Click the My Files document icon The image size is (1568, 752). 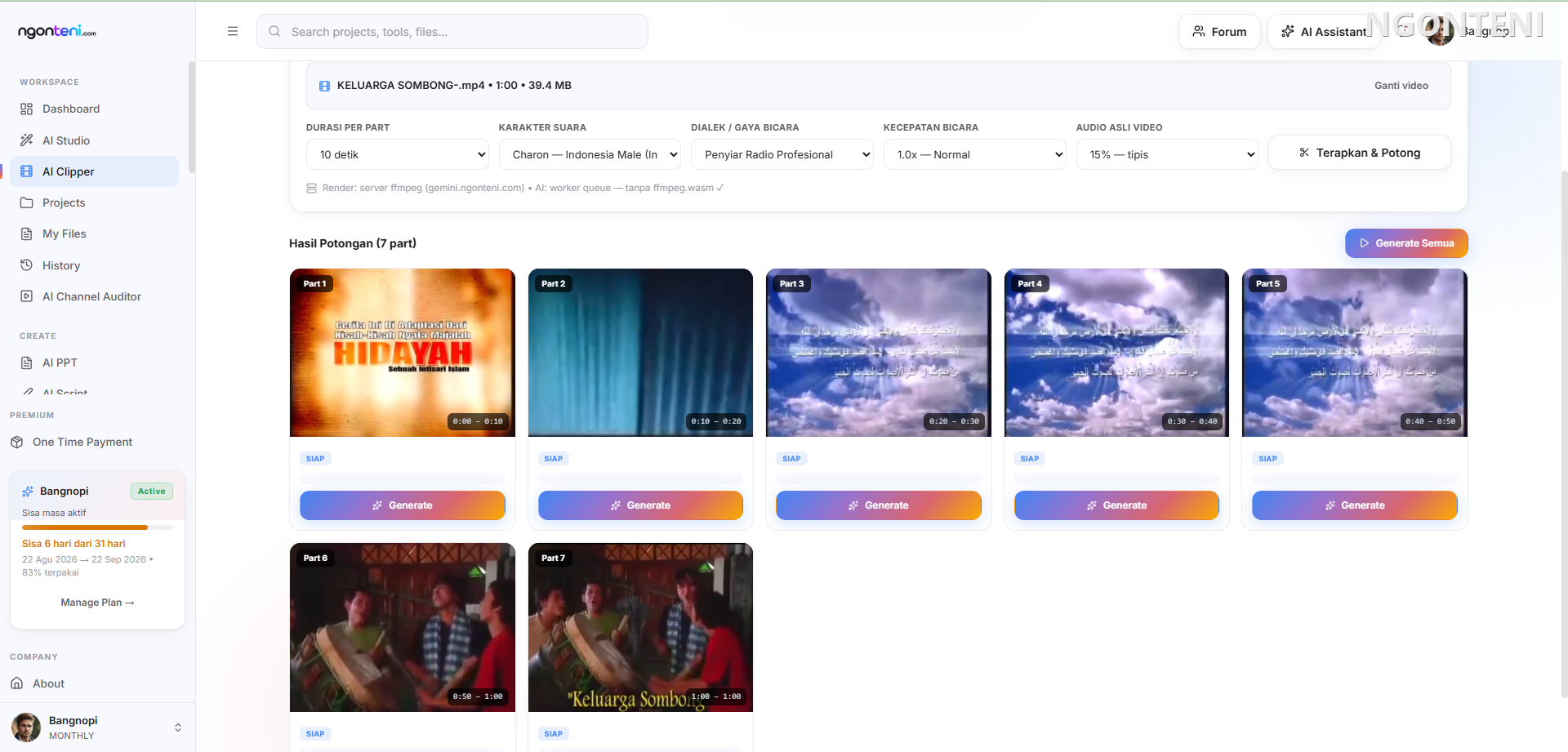pyautogui.click(x=27, y=234)
